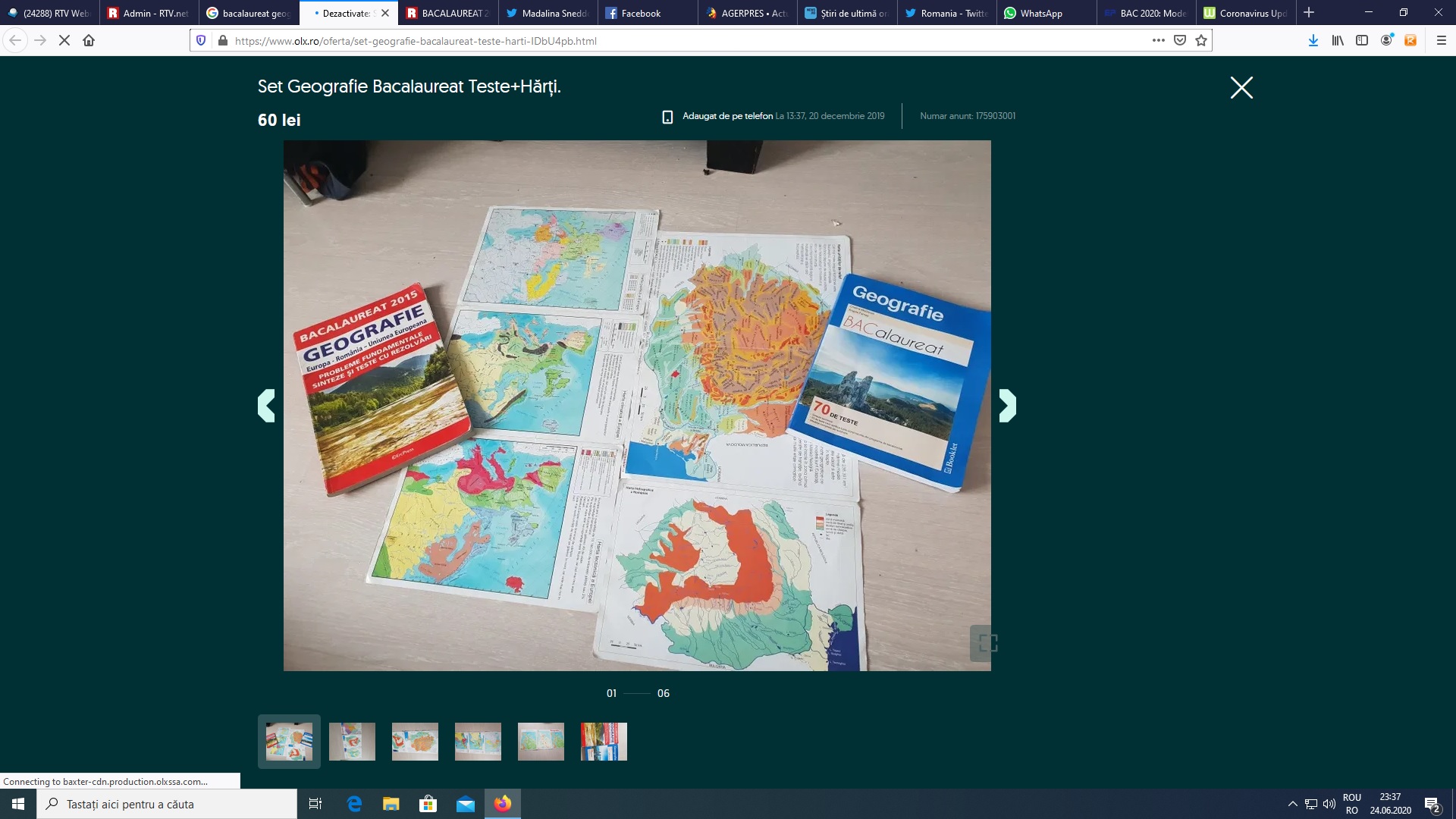Show site security padlock info
Image resolution: width=1456 pixels, height=819 pixels.
click(222, 41)
